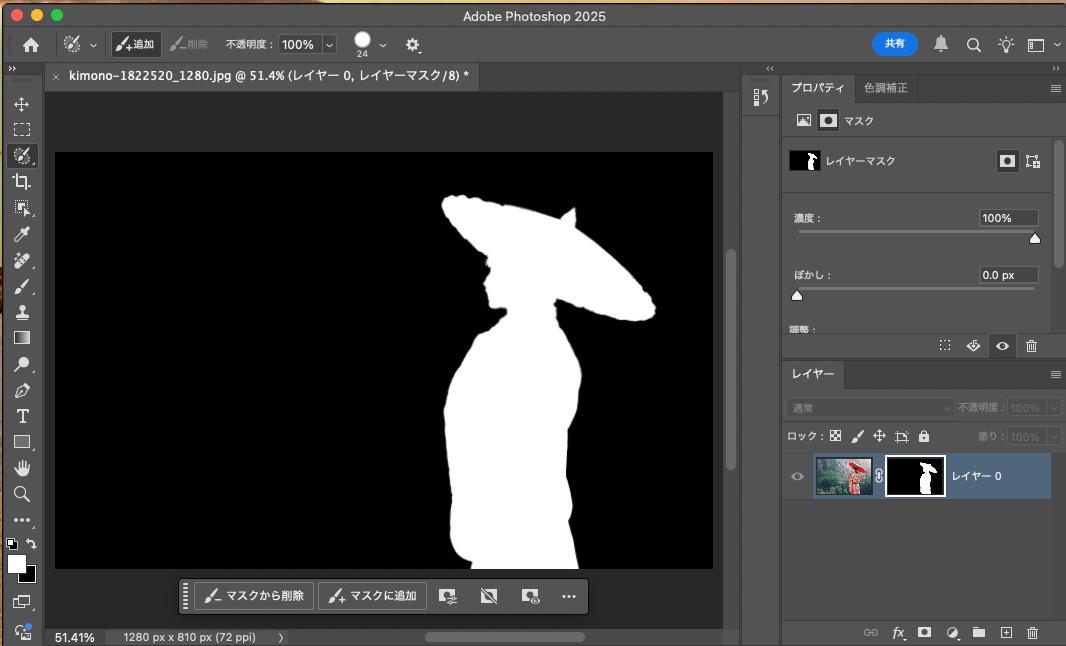Create new adjustment layer icon
Viewport: 1066px width, 646px height.
pyautogui.click(x=952, y=632)
